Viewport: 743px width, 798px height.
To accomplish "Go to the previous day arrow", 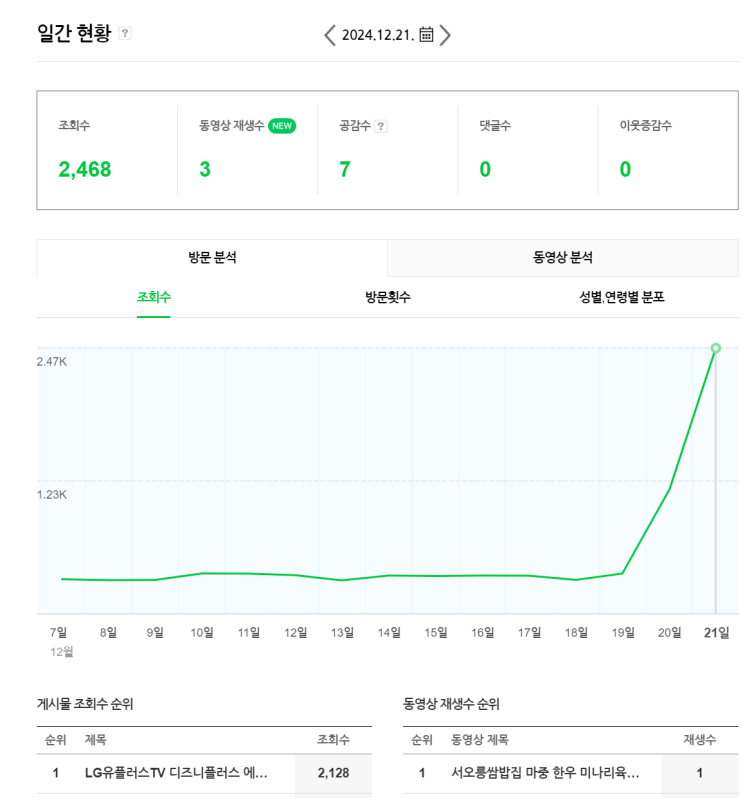I will (x=330, y=35).
